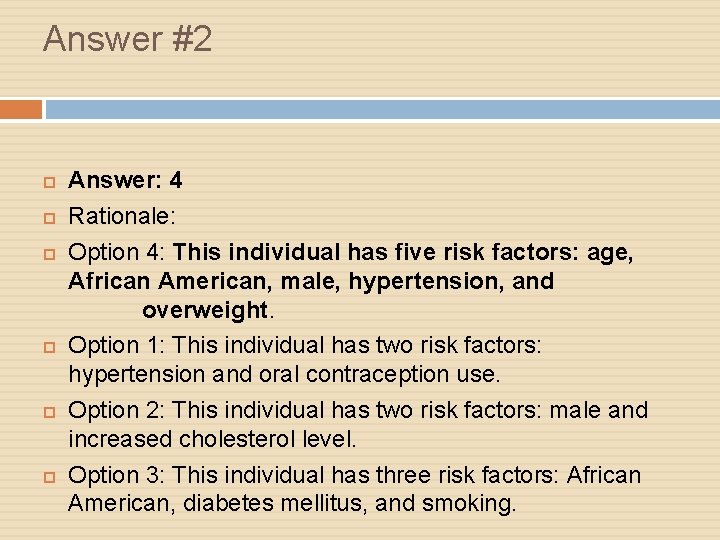
Task: Click the African American, male, hypertension line
Action: point(311,281)
